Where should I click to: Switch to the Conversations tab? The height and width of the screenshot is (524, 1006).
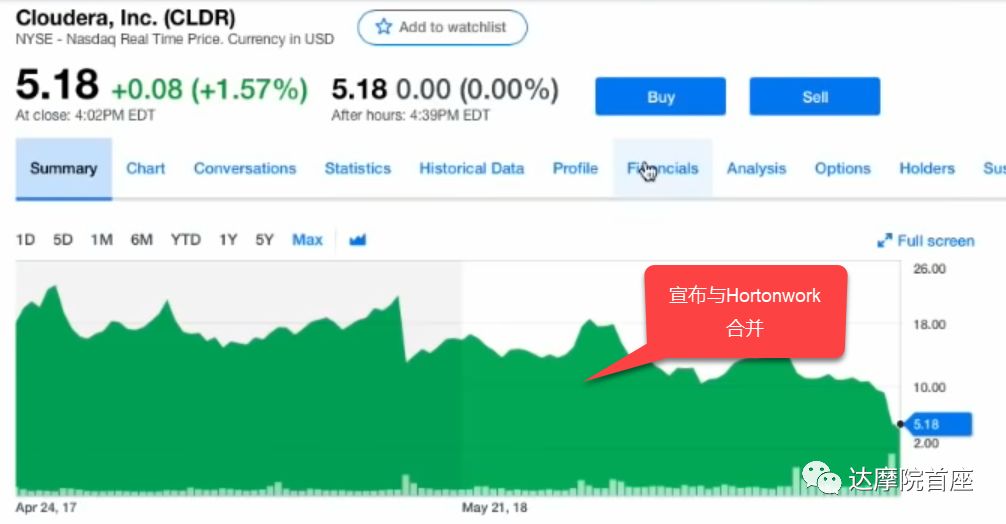coord(245,169)
